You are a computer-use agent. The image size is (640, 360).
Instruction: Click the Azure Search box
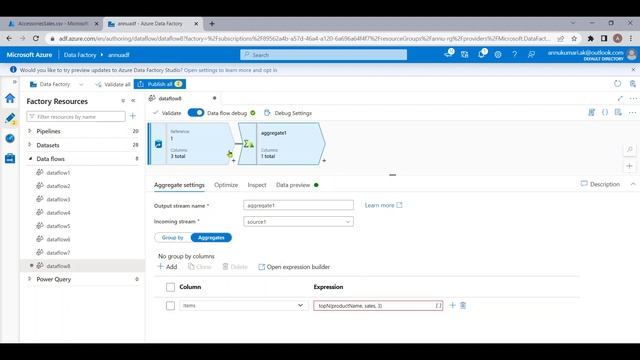point(323,55)
